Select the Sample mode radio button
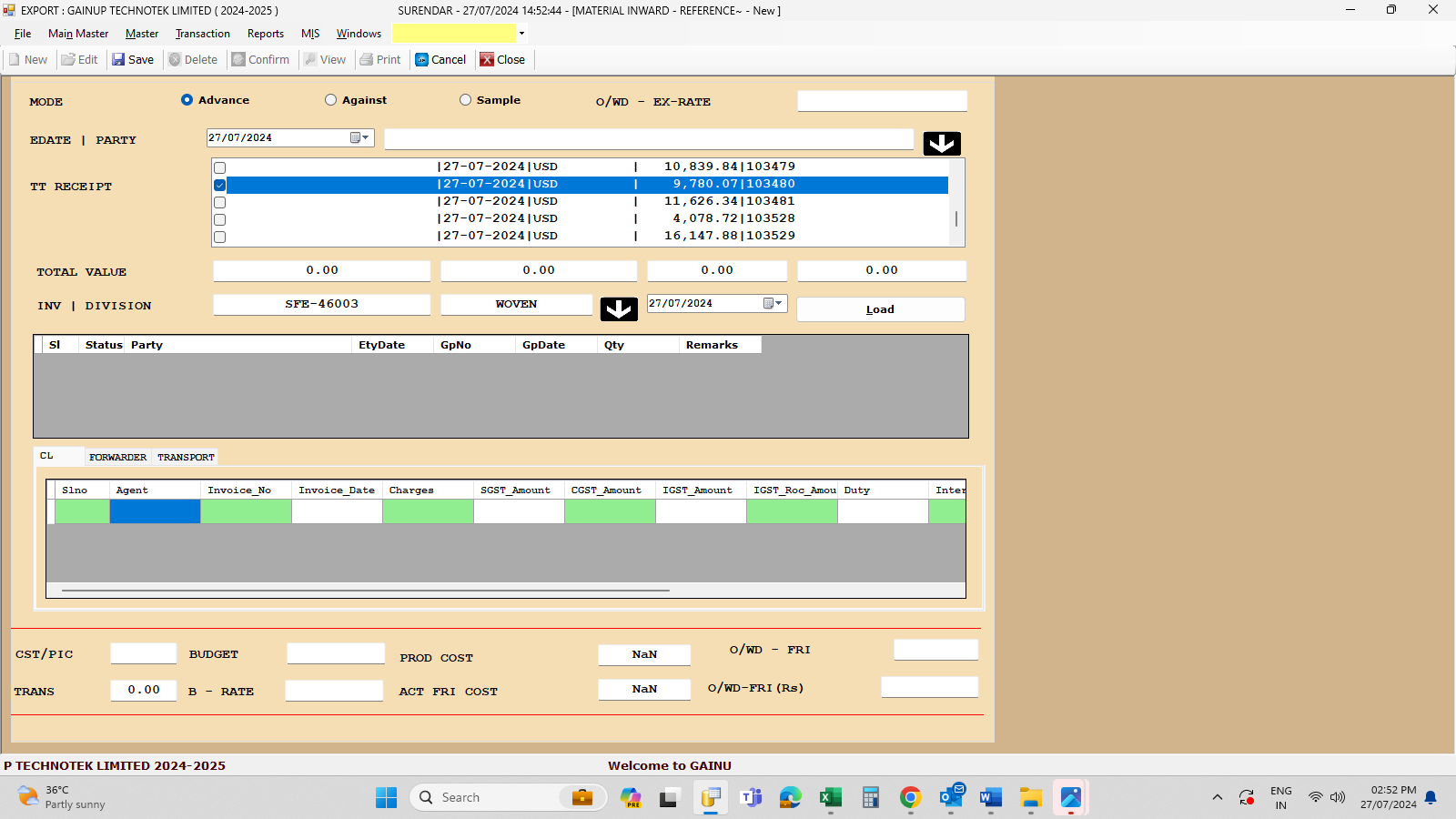Image resolution: width=1456 pixels, height=819 pixels. pyautogui.click(x=466, y=100)
